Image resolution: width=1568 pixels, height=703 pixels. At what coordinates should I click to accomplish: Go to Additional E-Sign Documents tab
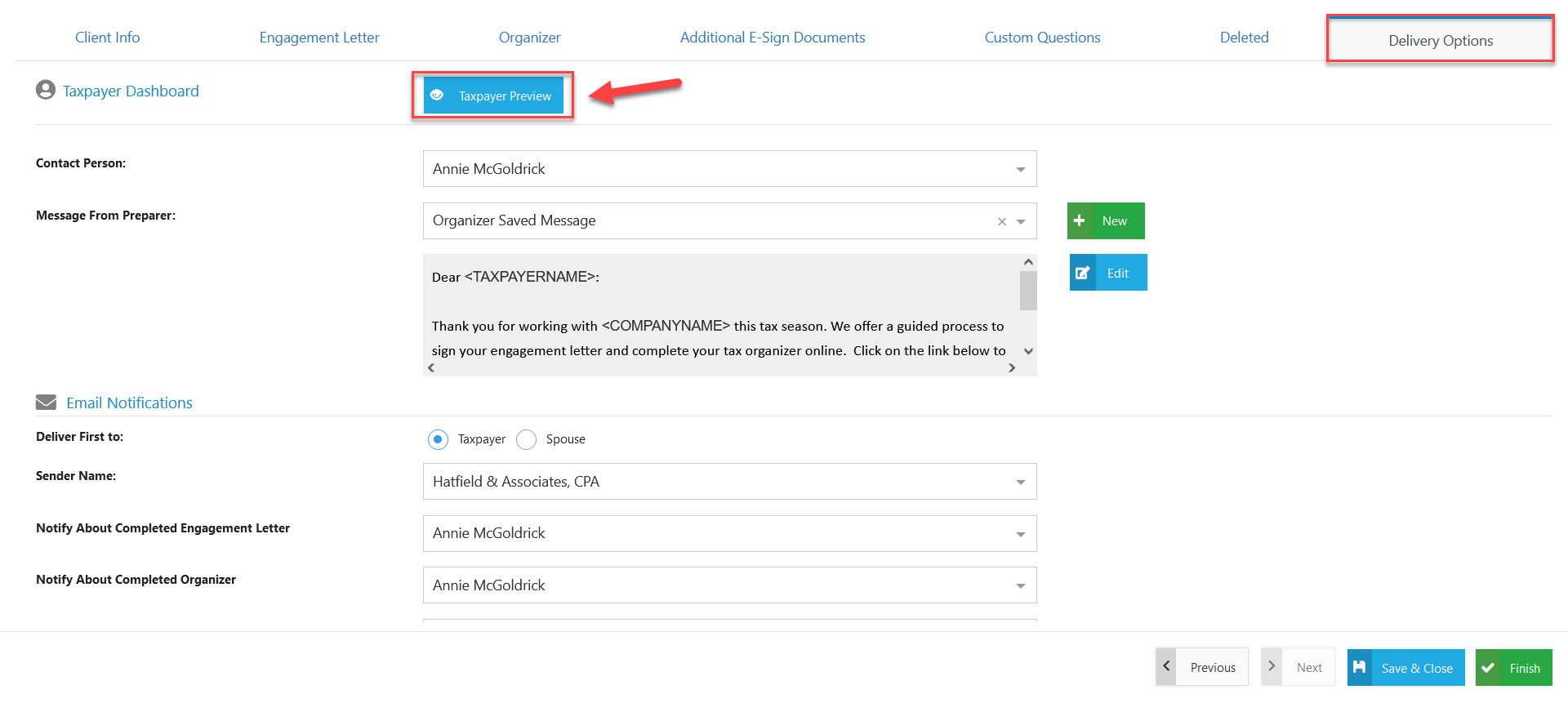pyautogui.click(x=773, y=38)
